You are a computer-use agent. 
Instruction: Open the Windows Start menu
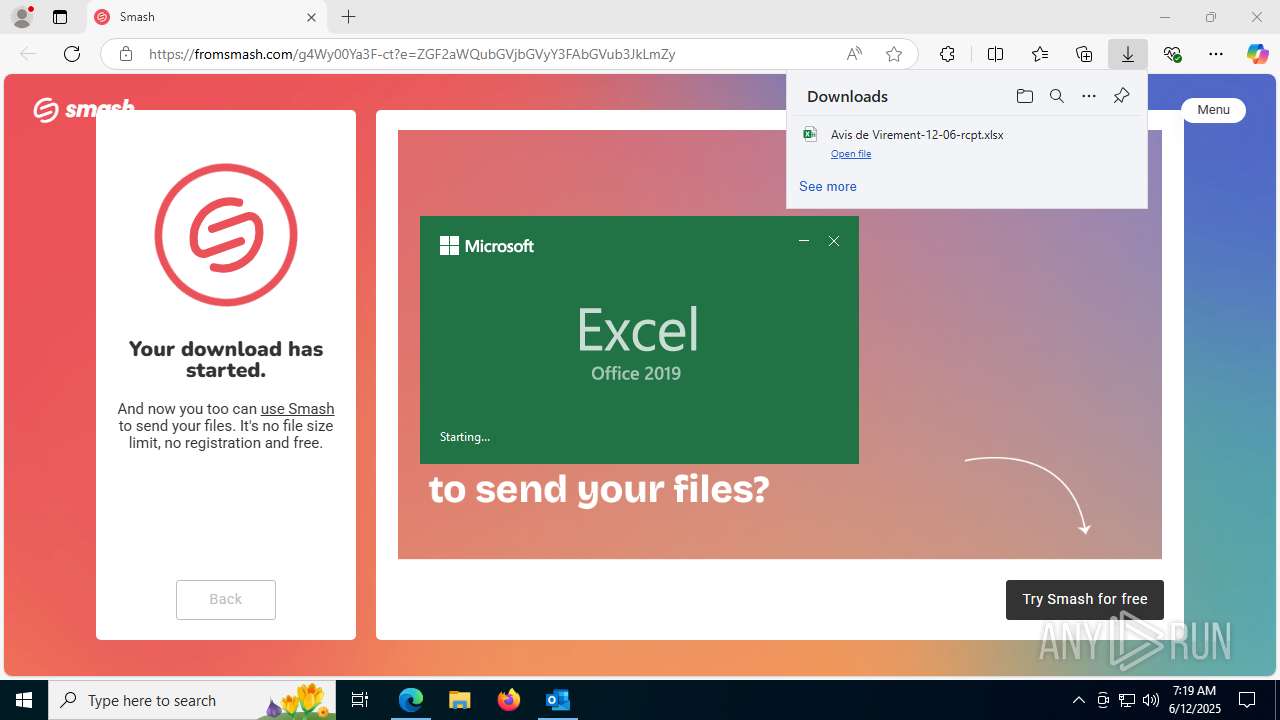(24, 700)
